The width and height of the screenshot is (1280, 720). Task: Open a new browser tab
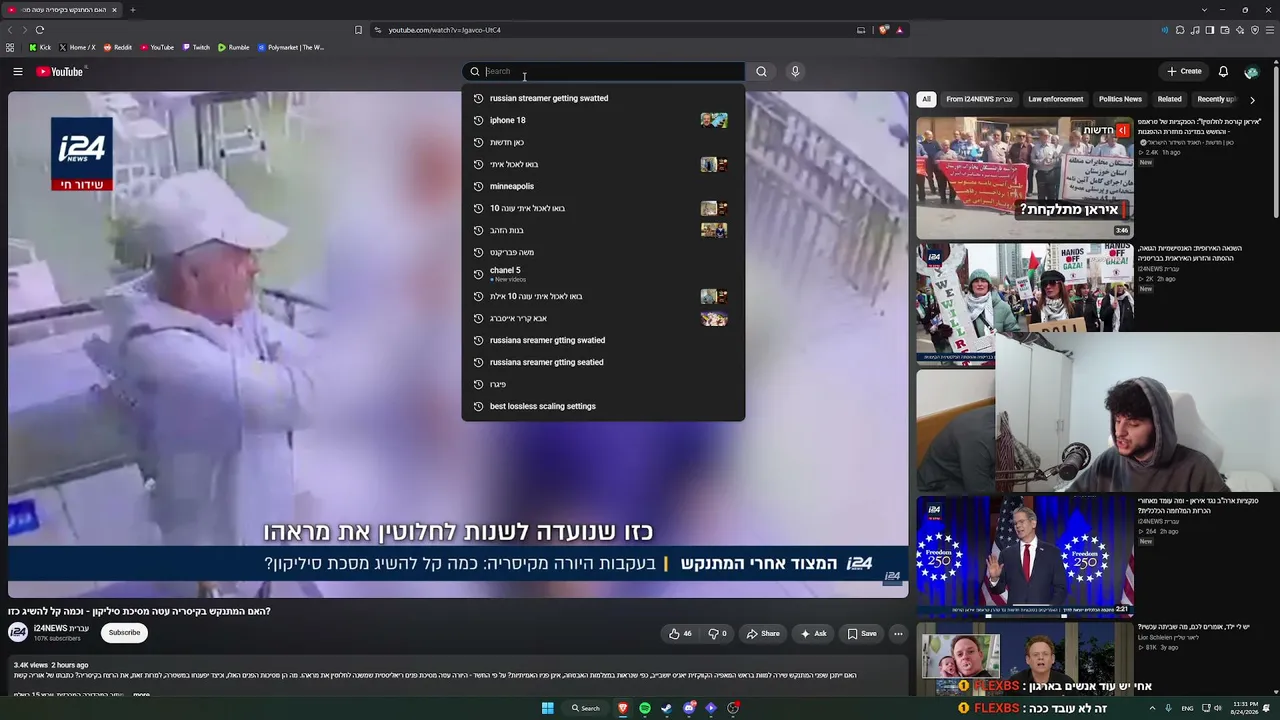[x=132, y=10]
